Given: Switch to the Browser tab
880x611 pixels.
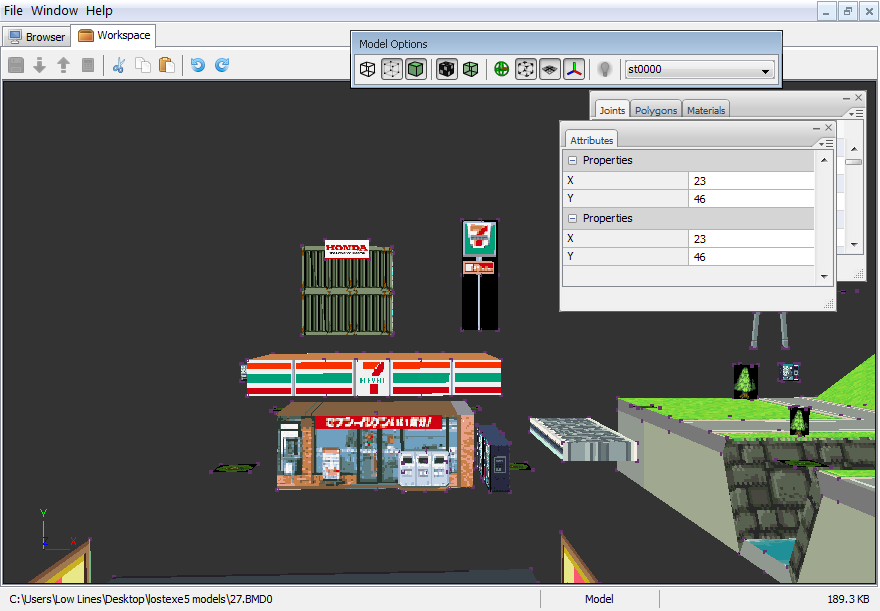Looking at the screenshot, I should [x=36, y=37].
